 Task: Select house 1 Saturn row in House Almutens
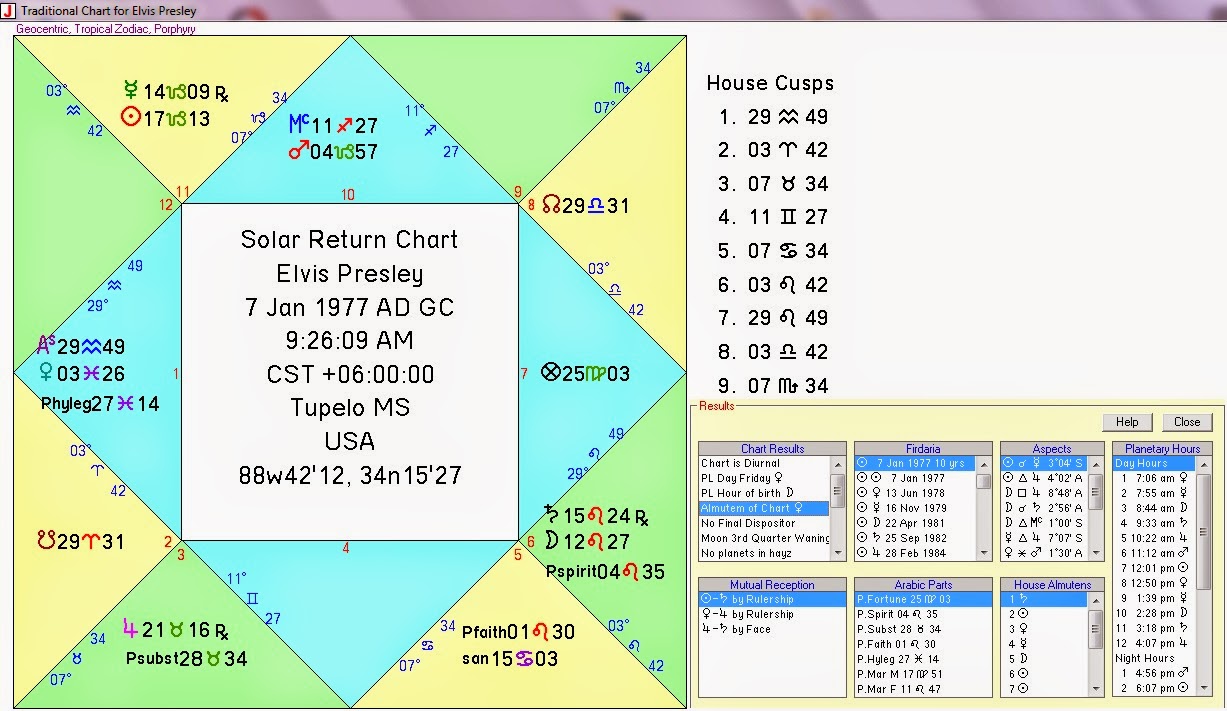pos(1043,599)
